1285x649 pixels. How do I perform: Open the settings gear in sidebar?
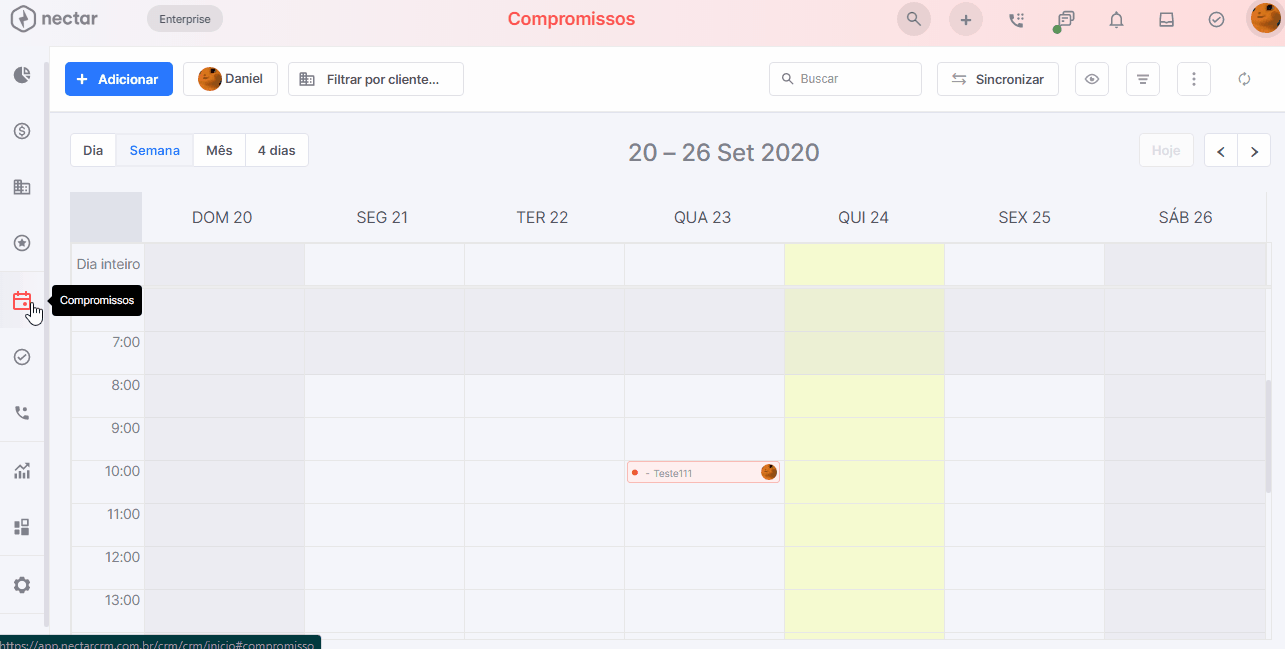click(22, 585)
